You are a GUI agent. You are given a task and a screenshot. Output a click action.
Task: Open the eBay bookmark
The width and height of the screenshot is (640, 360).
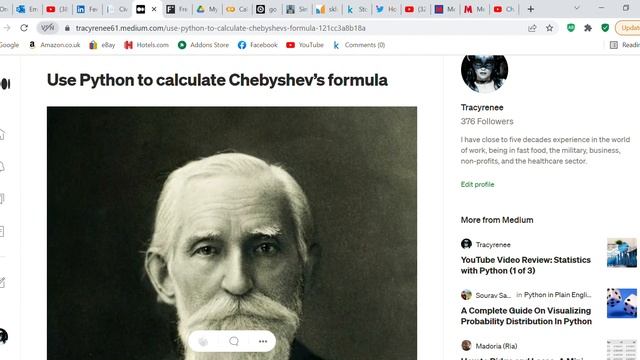click(102, 45)
